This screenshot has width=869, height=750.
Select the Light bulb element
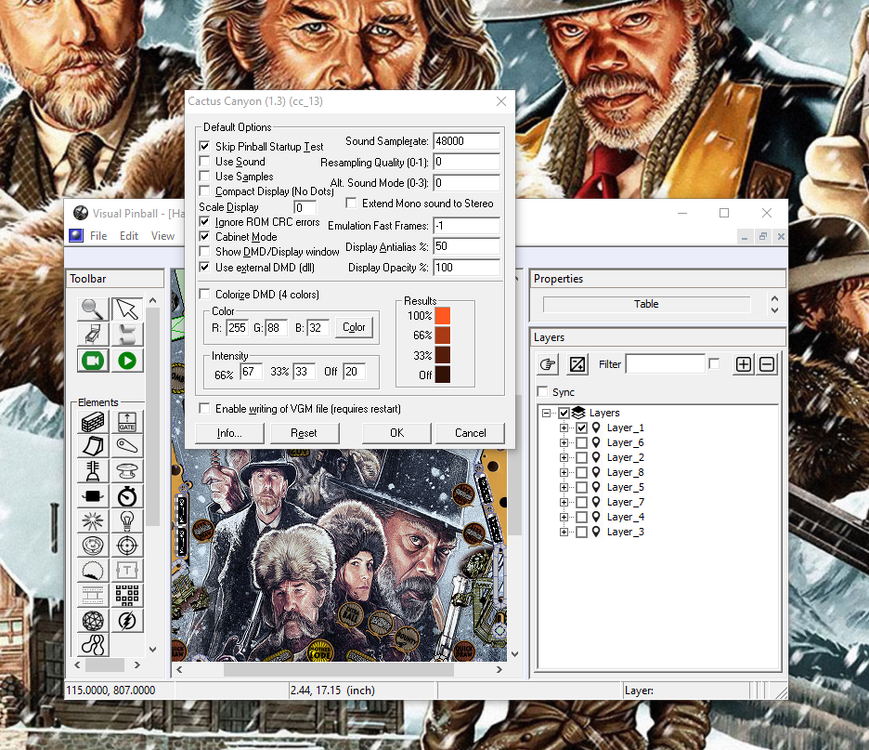(127, 521)
